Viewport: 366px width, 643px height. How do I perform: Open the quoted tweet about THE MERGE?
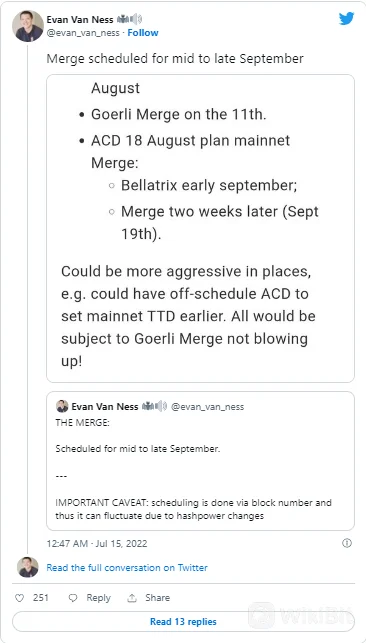click(200, 461)
